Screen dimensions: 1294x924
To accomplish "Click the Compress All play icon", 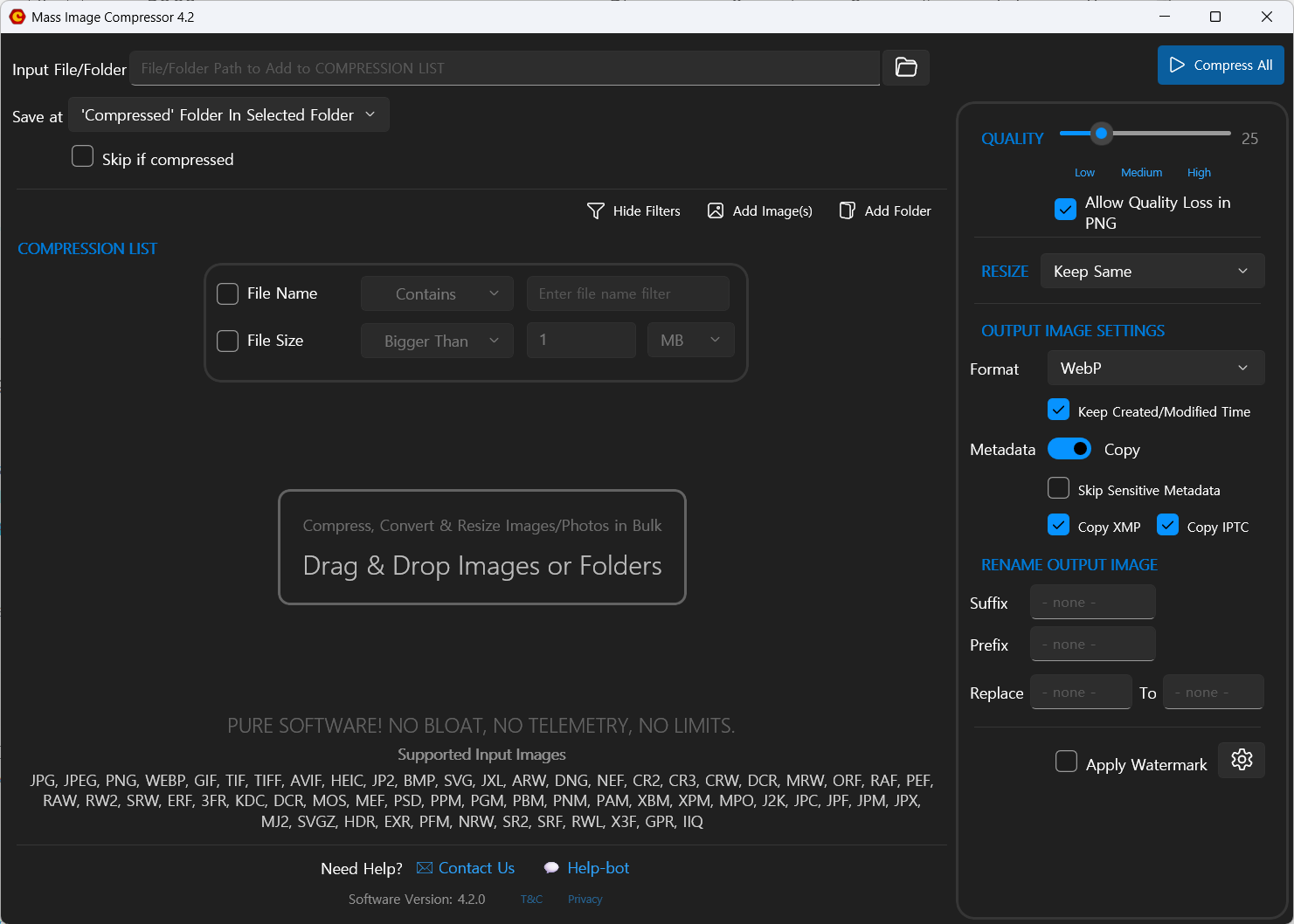I will click(1177, 65).
